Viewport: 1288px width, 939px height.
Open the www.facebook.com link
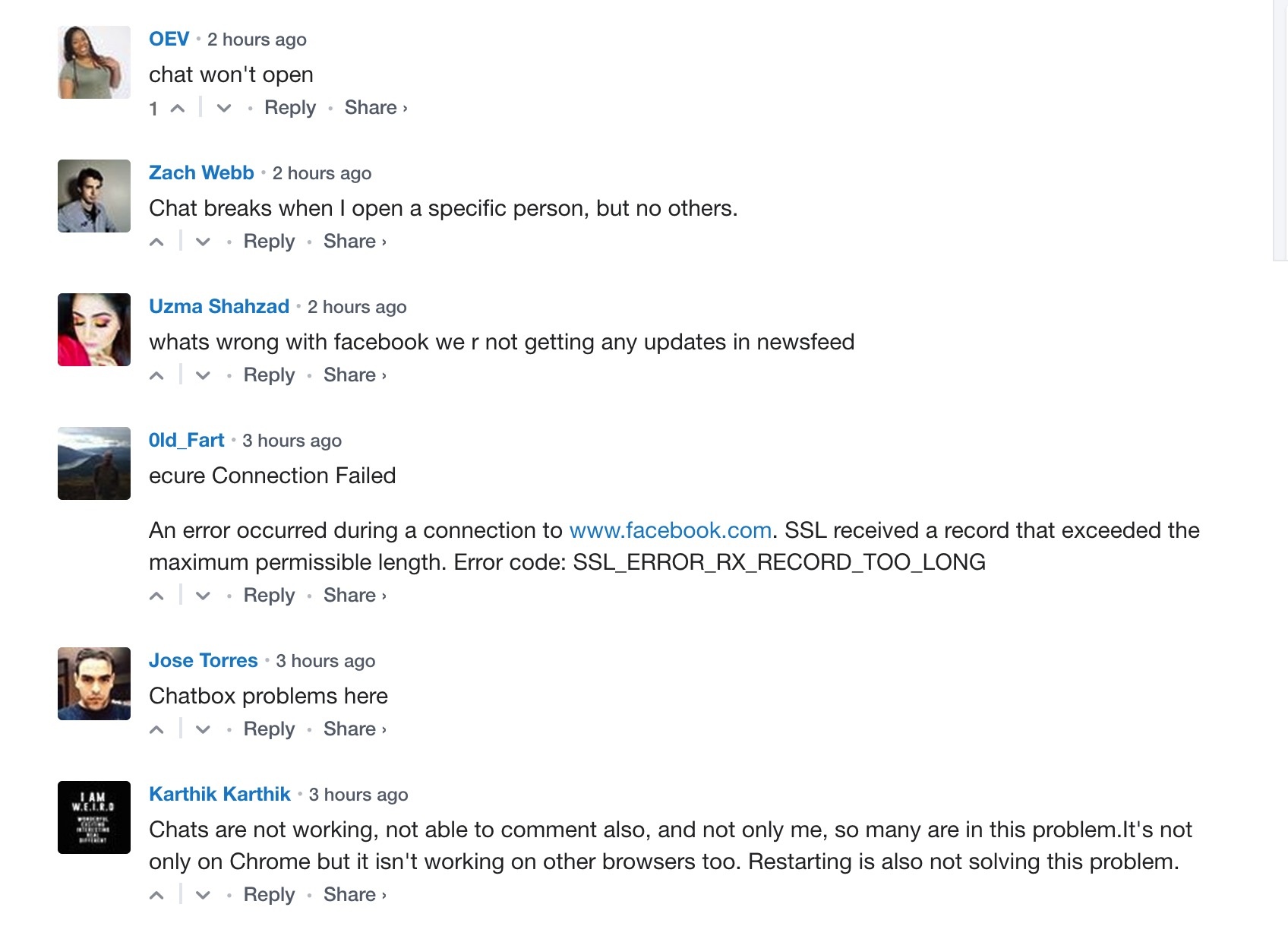click(670, 530)
